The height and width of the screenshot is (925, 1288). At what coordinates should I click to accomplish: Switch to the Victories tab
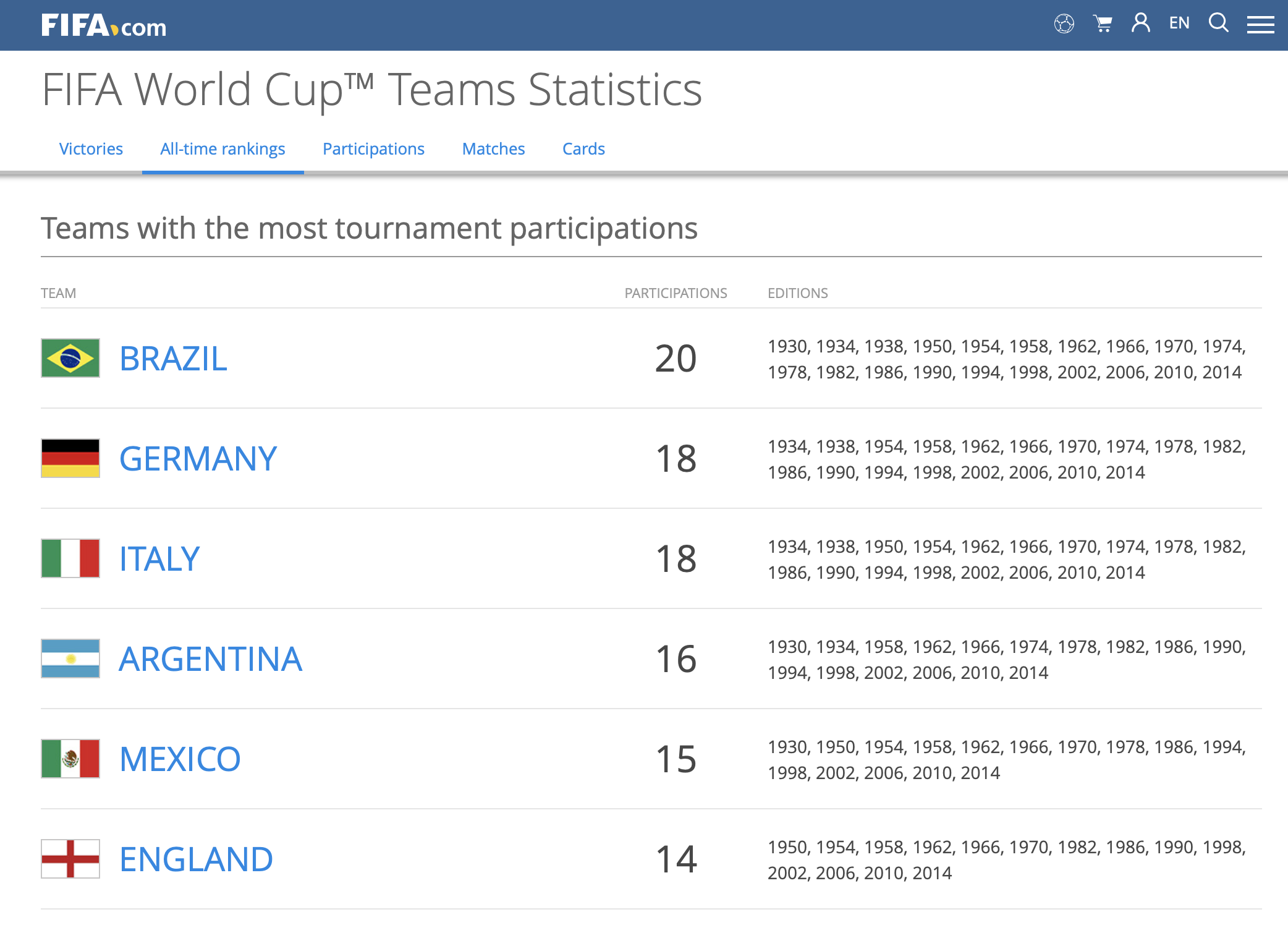point(91,149)
